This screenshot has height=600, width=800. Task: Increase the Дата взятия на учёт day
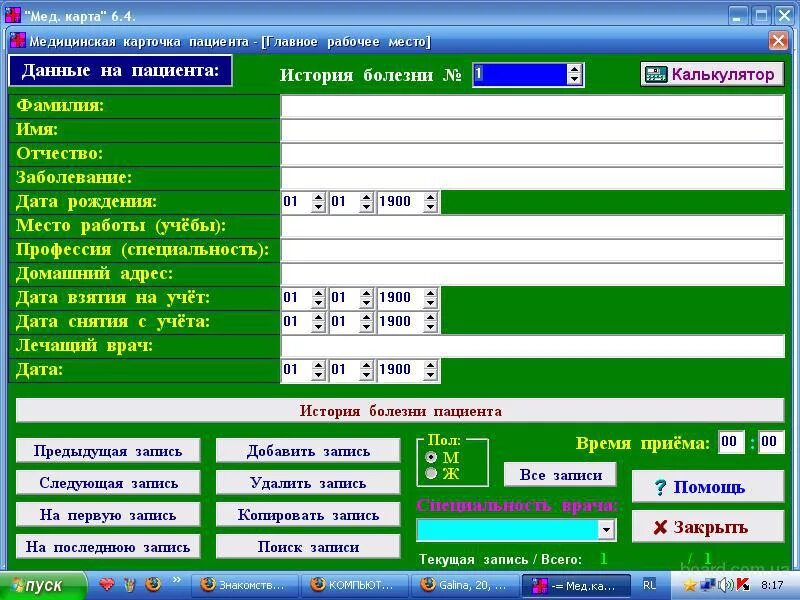coord(318,293)
